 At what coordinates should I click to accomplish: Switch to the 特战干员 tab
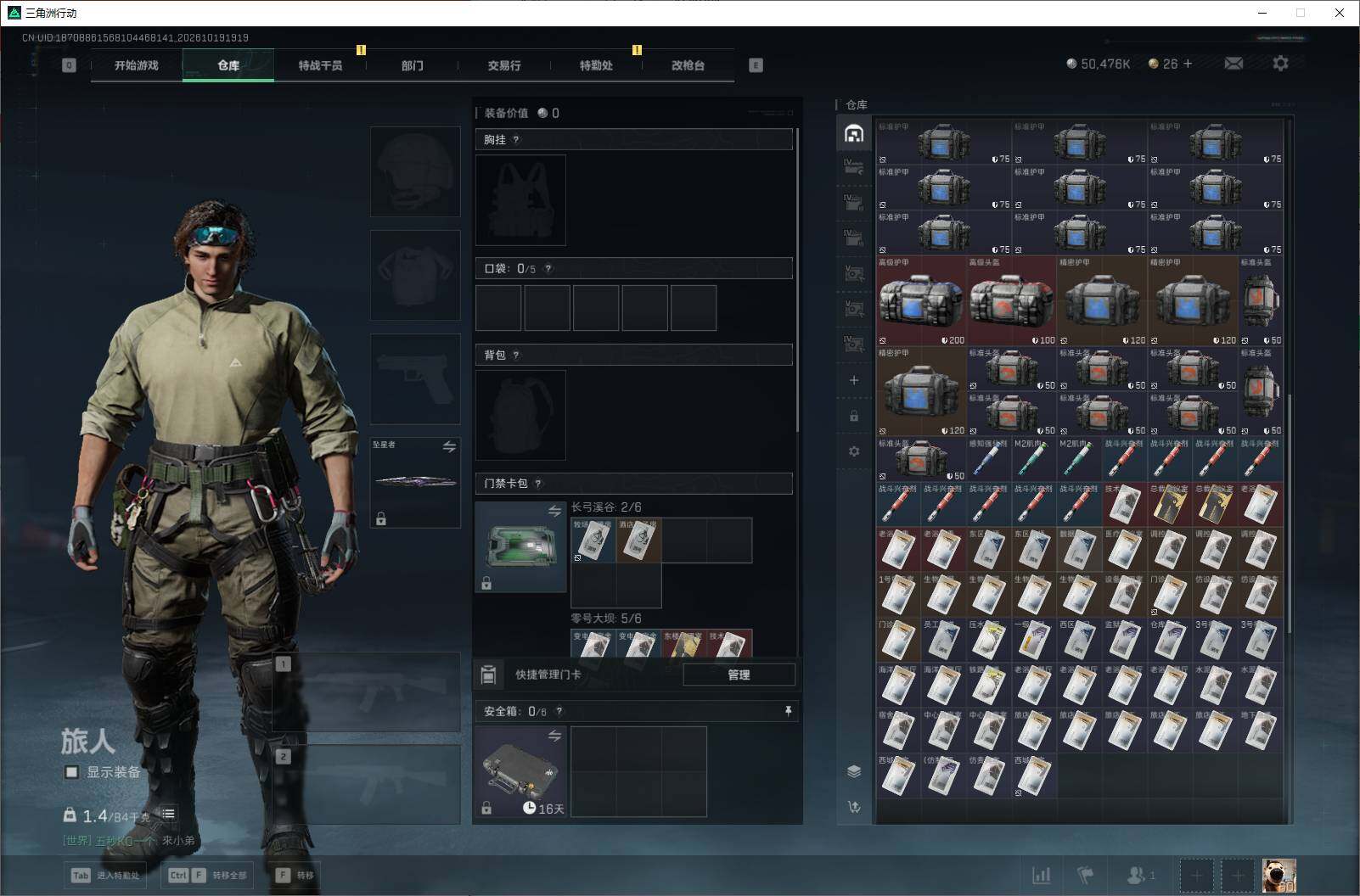pyautogui.click(x=320, y=65)
